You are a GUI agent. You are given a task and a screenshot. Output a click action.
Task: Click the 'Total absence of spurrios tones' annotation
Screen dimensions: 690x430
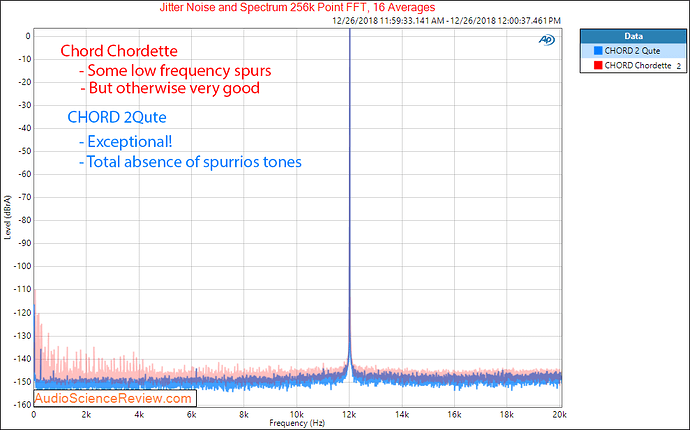click(191, 162)
